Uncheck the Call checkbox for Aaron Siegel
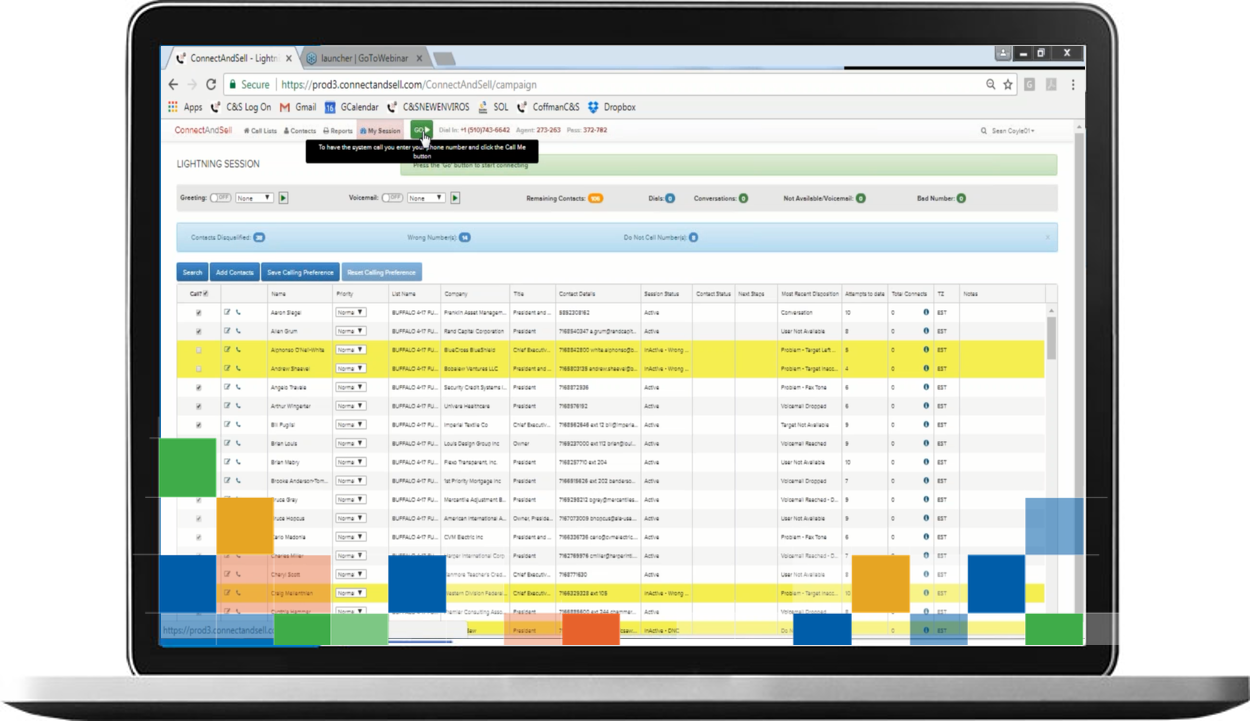 tap(198, 313)
